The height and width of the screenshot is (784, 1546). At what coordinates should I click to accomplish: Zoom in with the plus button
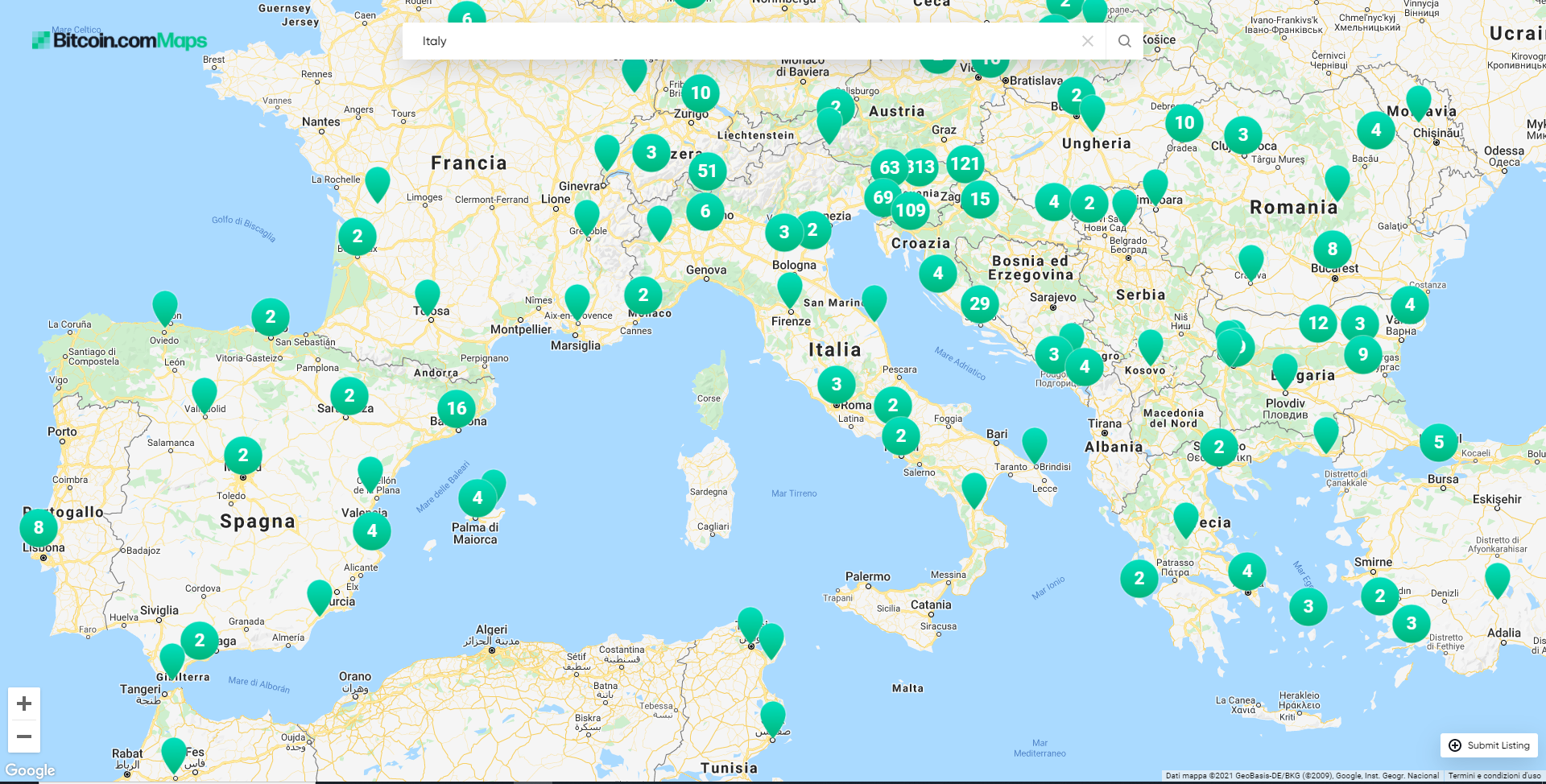[x=24, y=704]
